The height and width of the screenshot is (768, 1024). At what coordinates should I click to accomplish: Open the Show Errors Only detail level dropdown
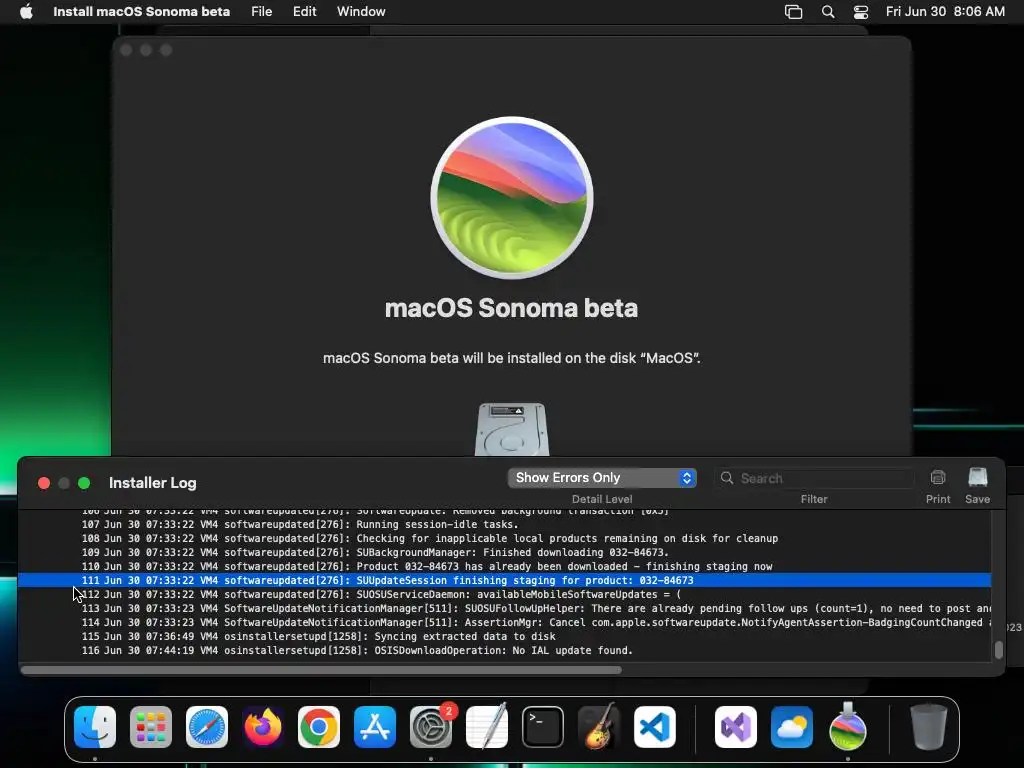[x=602, y=477]
